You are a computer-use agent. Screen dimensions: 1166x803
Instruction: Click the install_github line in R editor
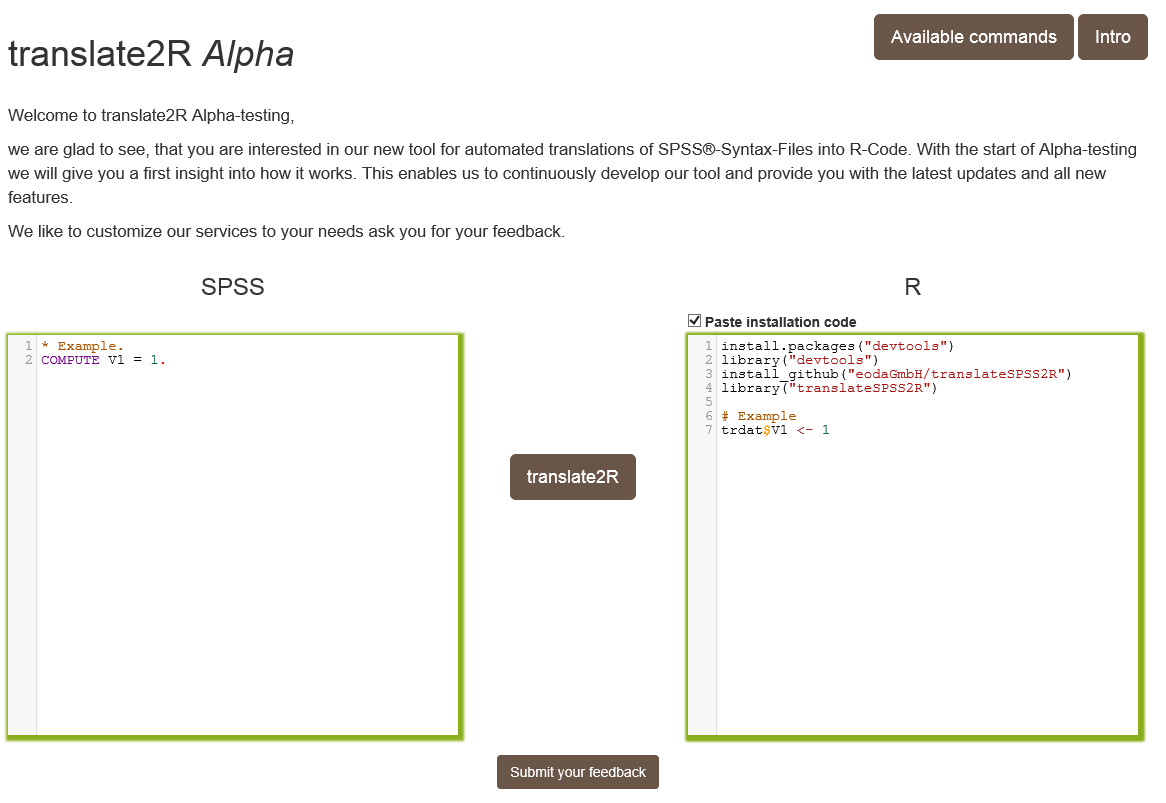(x=896, y=374)
